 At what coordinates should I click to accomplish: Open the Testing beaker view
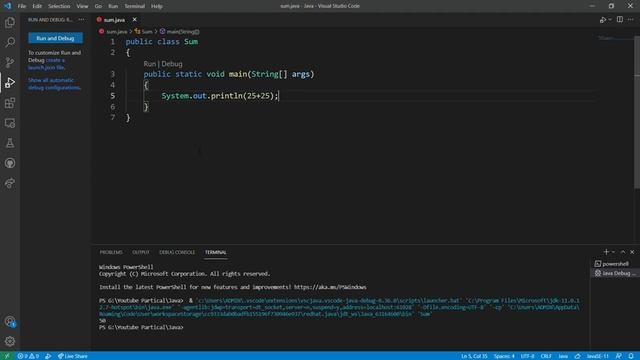click(x=10, y=143)
